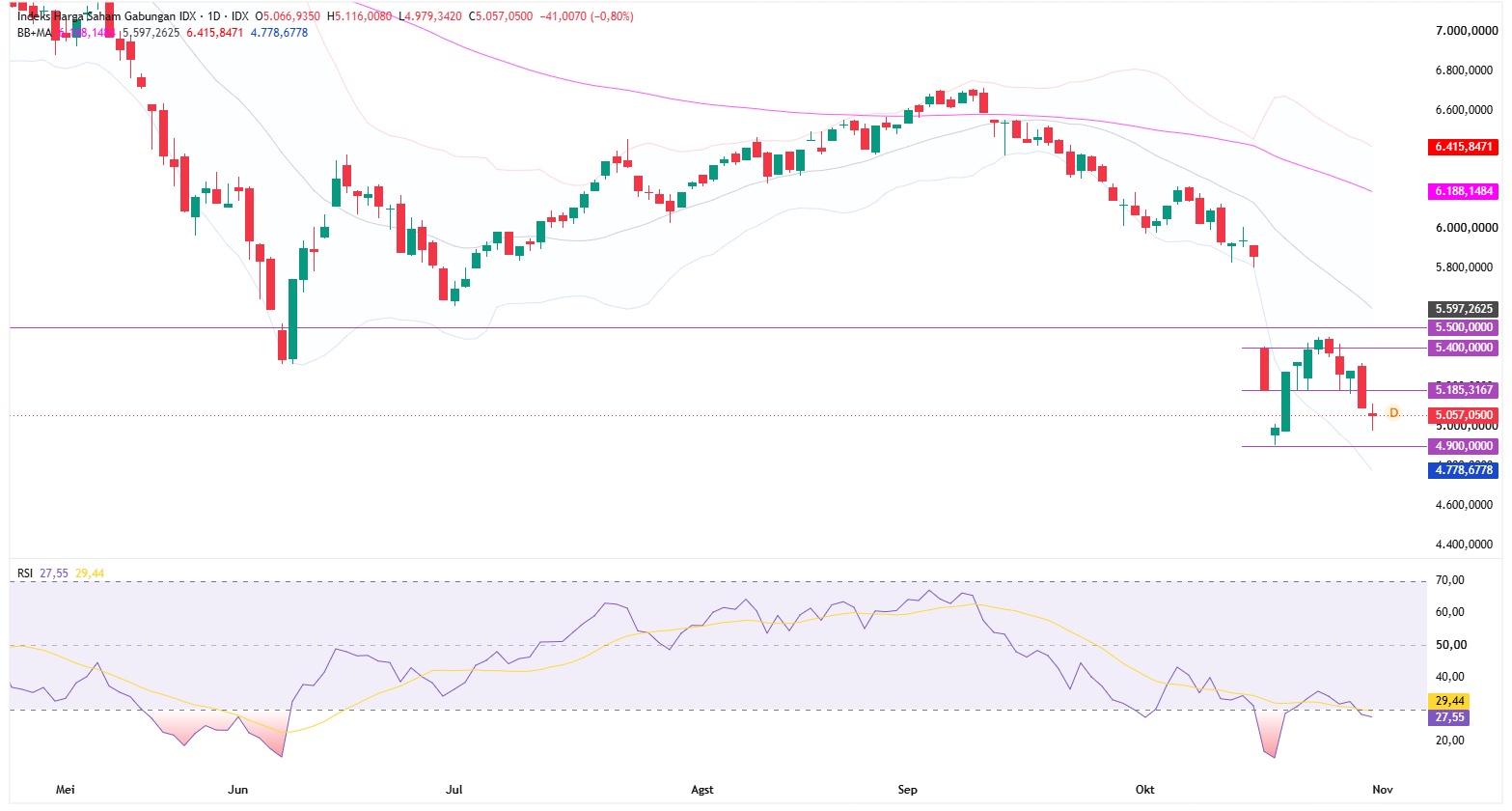The width and height of the screenshot is (1512, 811).
Task: Select the purple 5.185,3167 price level label
Action: (1463, 390)
